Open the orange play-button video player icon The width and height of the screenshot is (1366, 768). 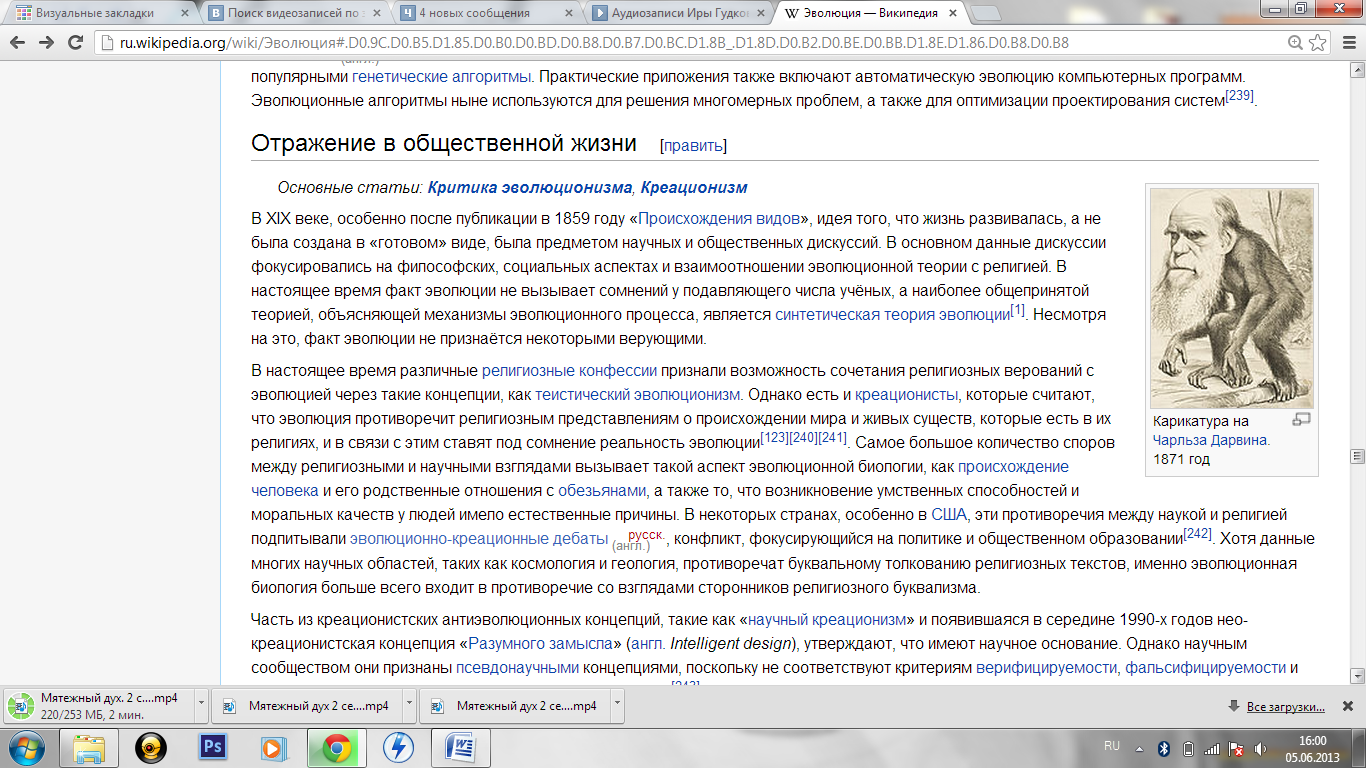pos(272,748)
